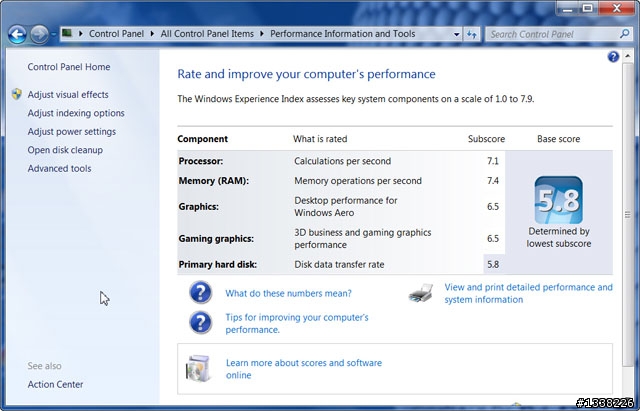Click the 7.4 memory subscore
Image resolution: width=640 pixels, height=411 pixels.
[493, 181]
